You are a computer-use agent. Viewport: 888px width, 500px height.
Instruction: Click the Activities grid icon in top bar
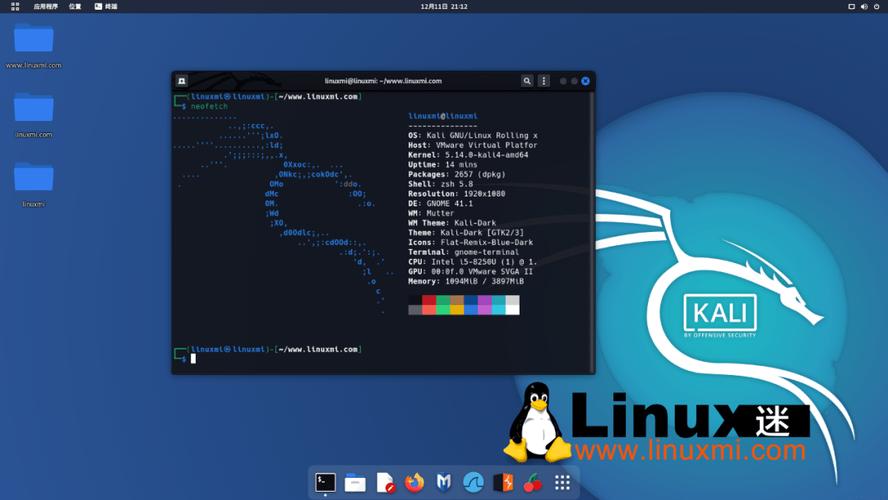(x=15, y=6)
